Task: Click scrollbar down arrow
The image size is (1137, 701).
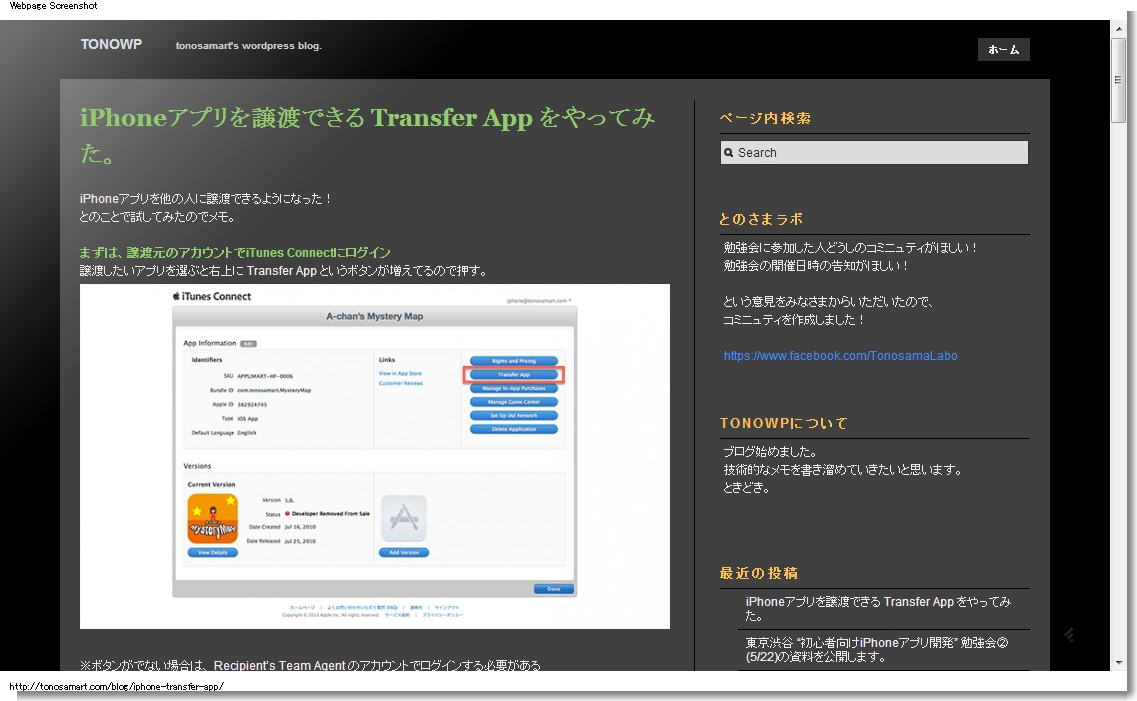Action: (x=1118, y=663)
